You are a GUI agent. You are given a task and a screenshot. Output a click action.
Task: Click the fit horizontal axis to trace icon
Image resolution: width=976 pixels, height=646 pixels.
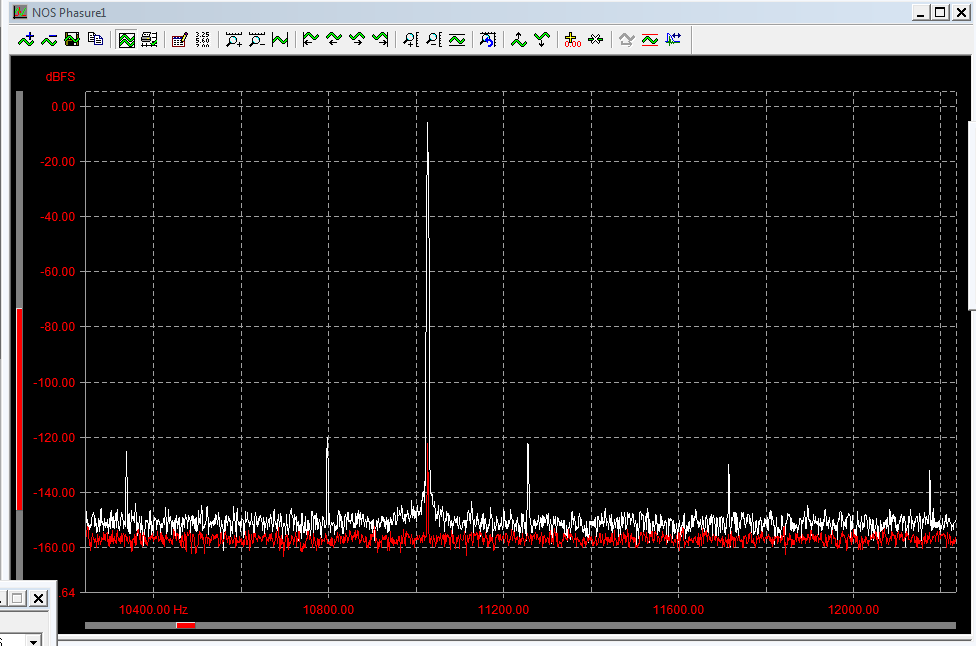280,40
